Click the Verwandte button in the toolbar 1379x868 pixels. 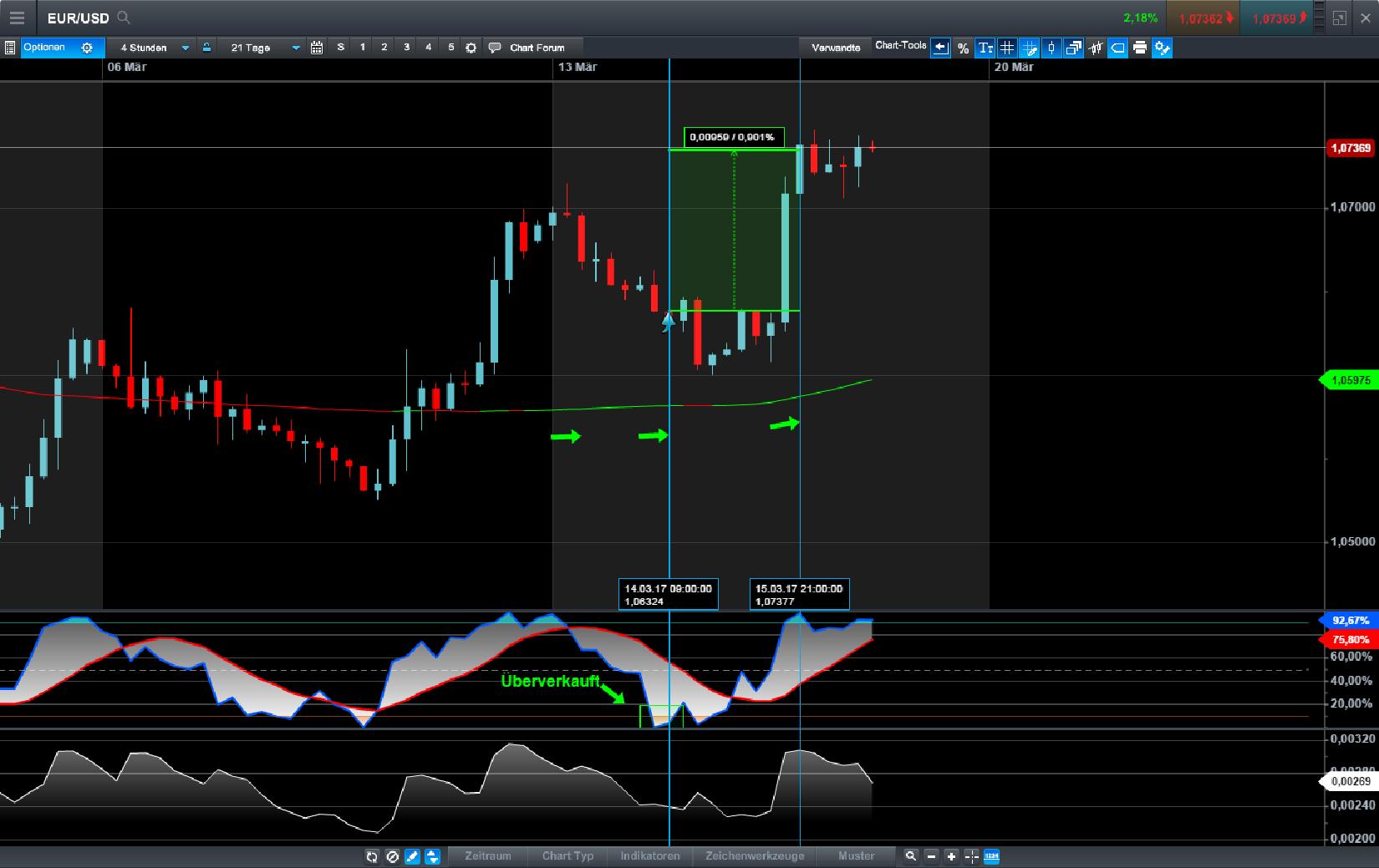(836, 48)
